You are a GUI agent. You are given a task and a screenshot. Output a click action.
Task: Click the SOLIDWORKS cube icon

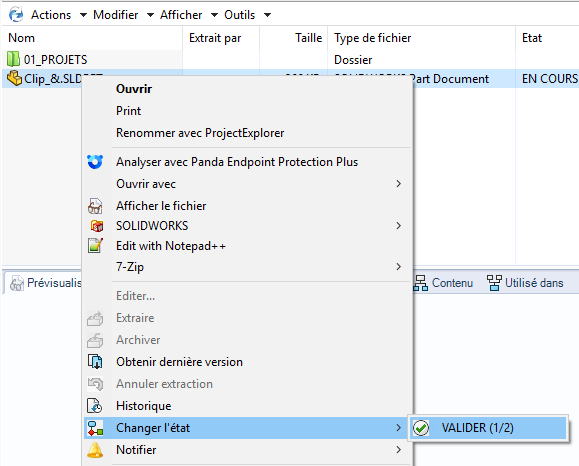(x=97, y=226)
